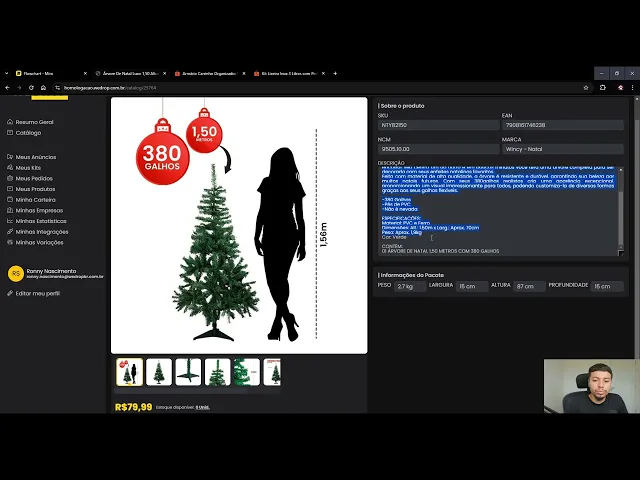Viewport: 640px width, 480px height.
Task: Switch to the Armário Cantinho Organizador tab
Action: click(x=208, y=73)
